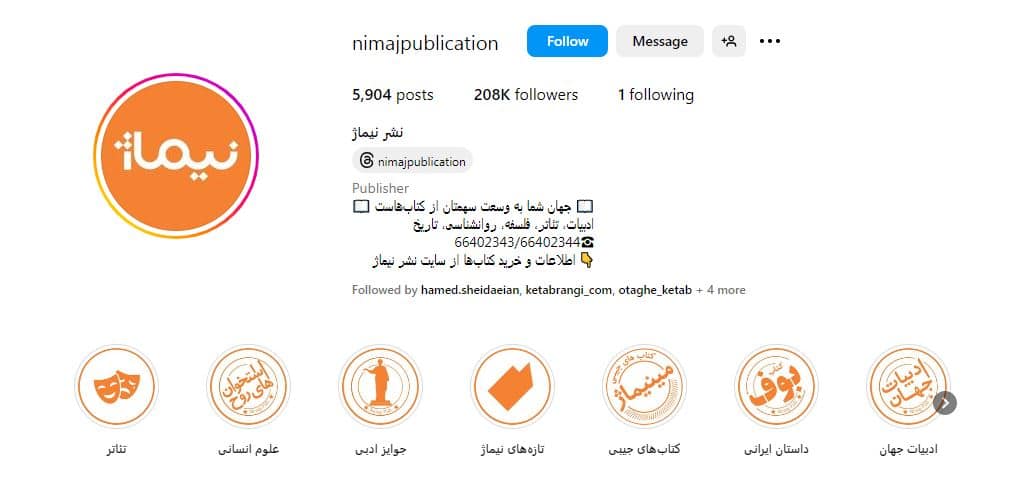
Task: Open the Message button
Action: click(x=660, y=41)
